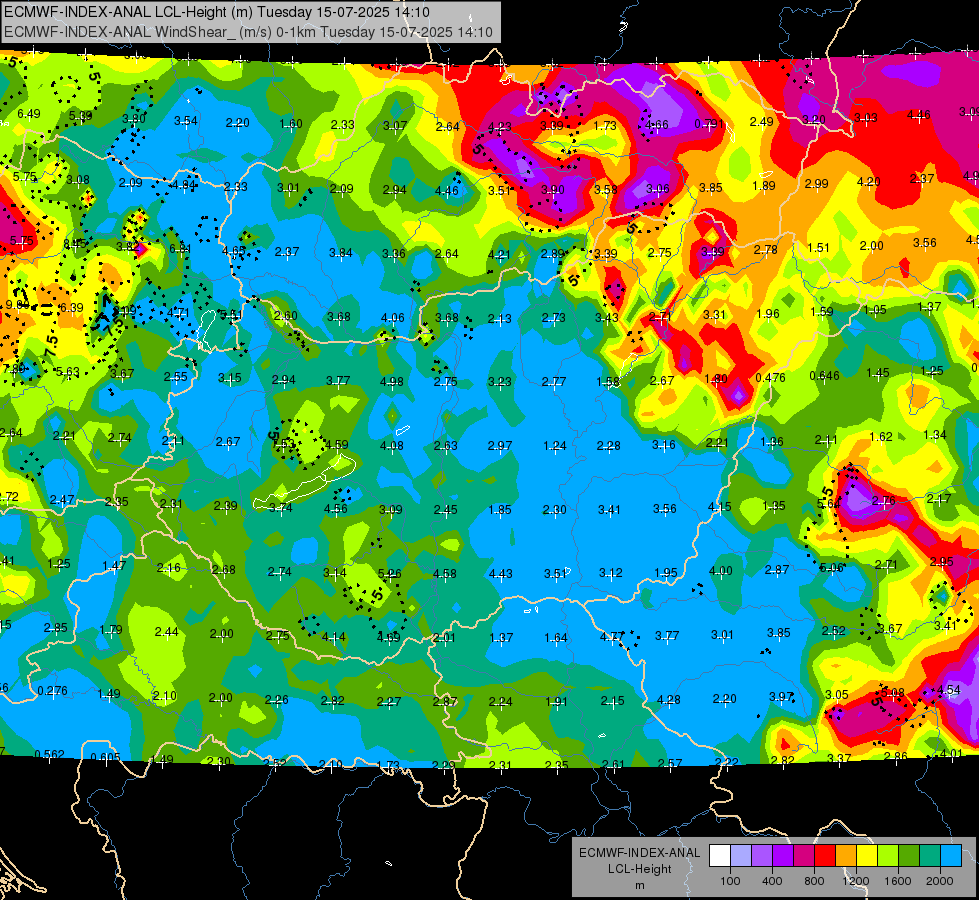979x900 pixels.
Task: Click the wind shear value 4.08
Action: tap(391, 445)
